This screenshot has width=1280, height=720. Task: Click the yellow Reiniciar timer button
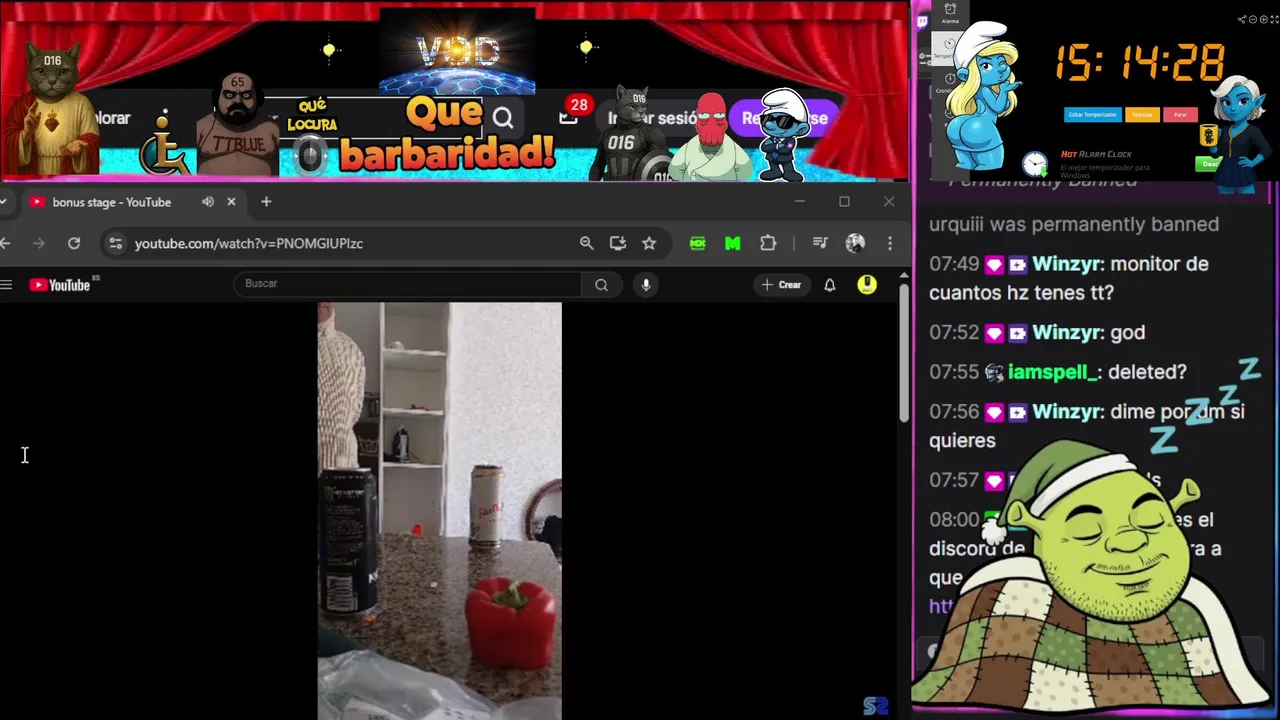pyautogui.click(x=1142, y=115)
